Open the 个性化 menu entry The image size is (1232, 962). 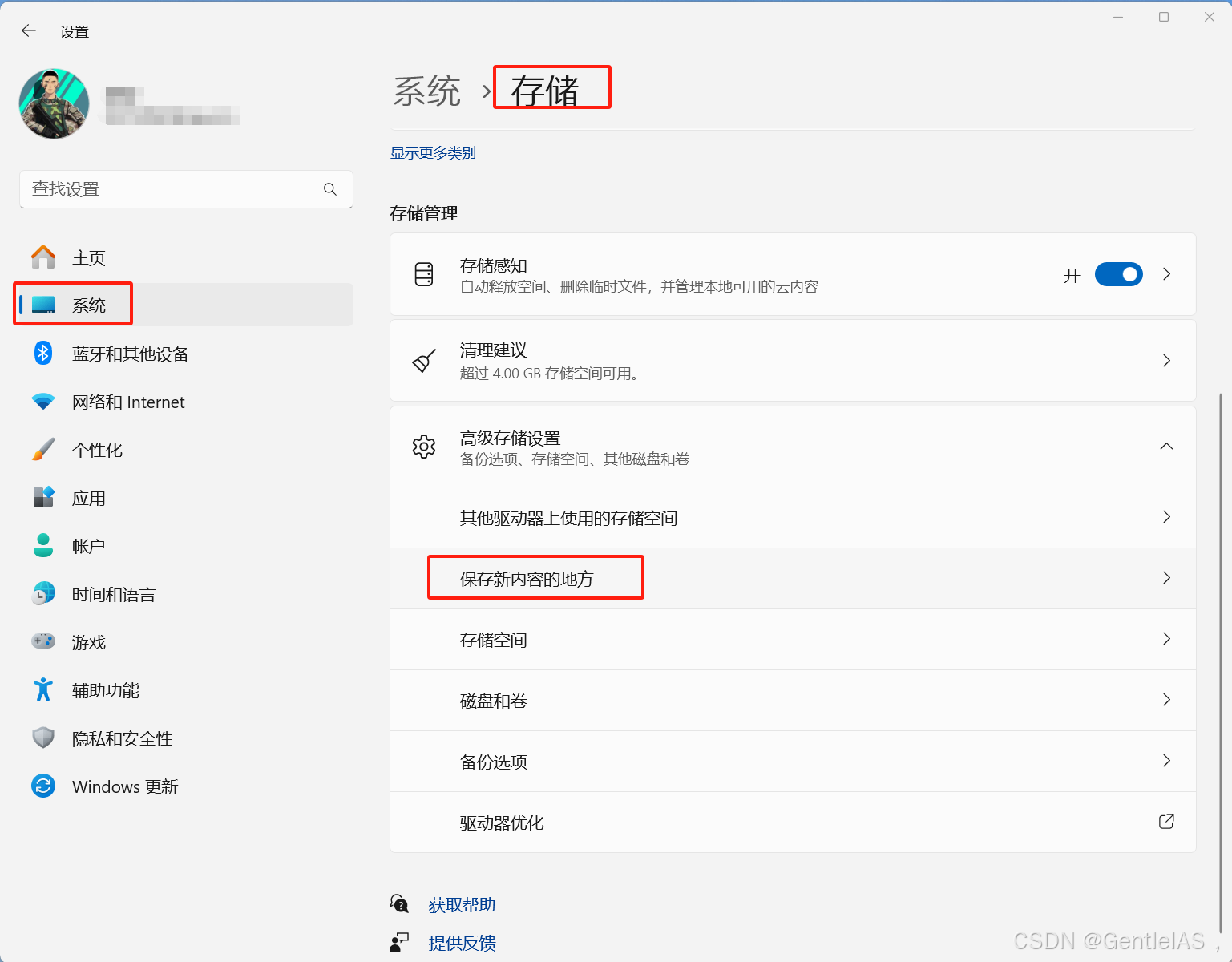(96, 449)
